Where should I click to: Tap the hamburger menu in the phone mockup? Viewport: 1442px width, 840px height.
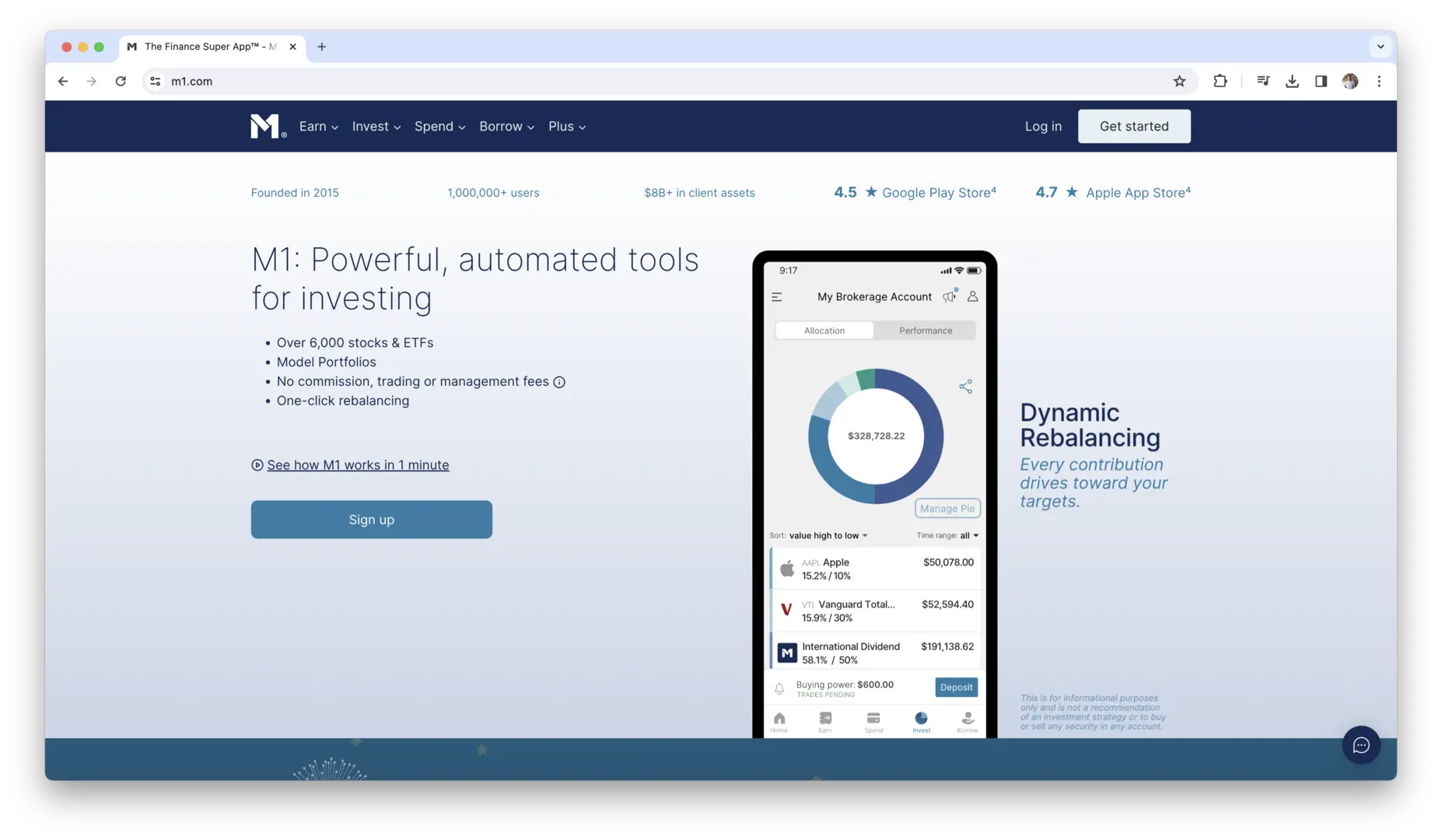[x=776, y=297]
